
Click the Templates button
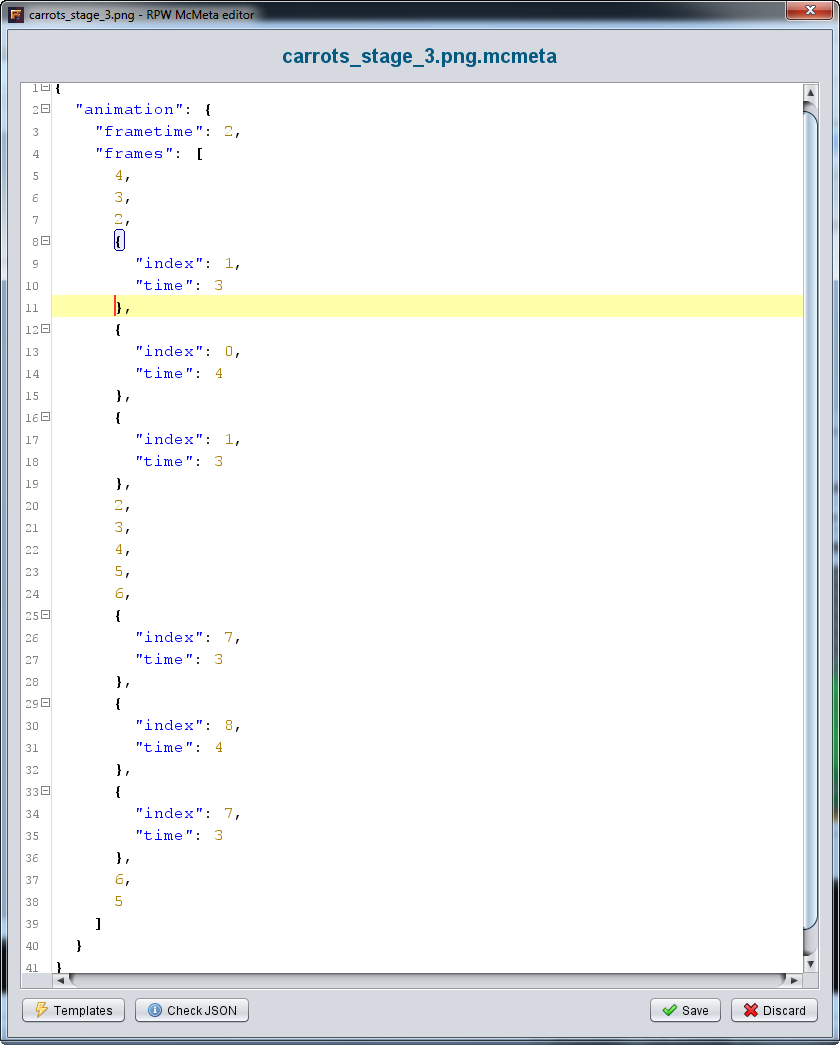74,1010
